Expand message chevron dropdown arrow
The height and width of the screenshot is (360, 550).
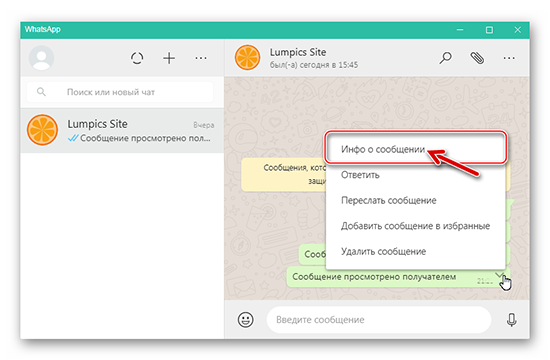coord(500,274)
